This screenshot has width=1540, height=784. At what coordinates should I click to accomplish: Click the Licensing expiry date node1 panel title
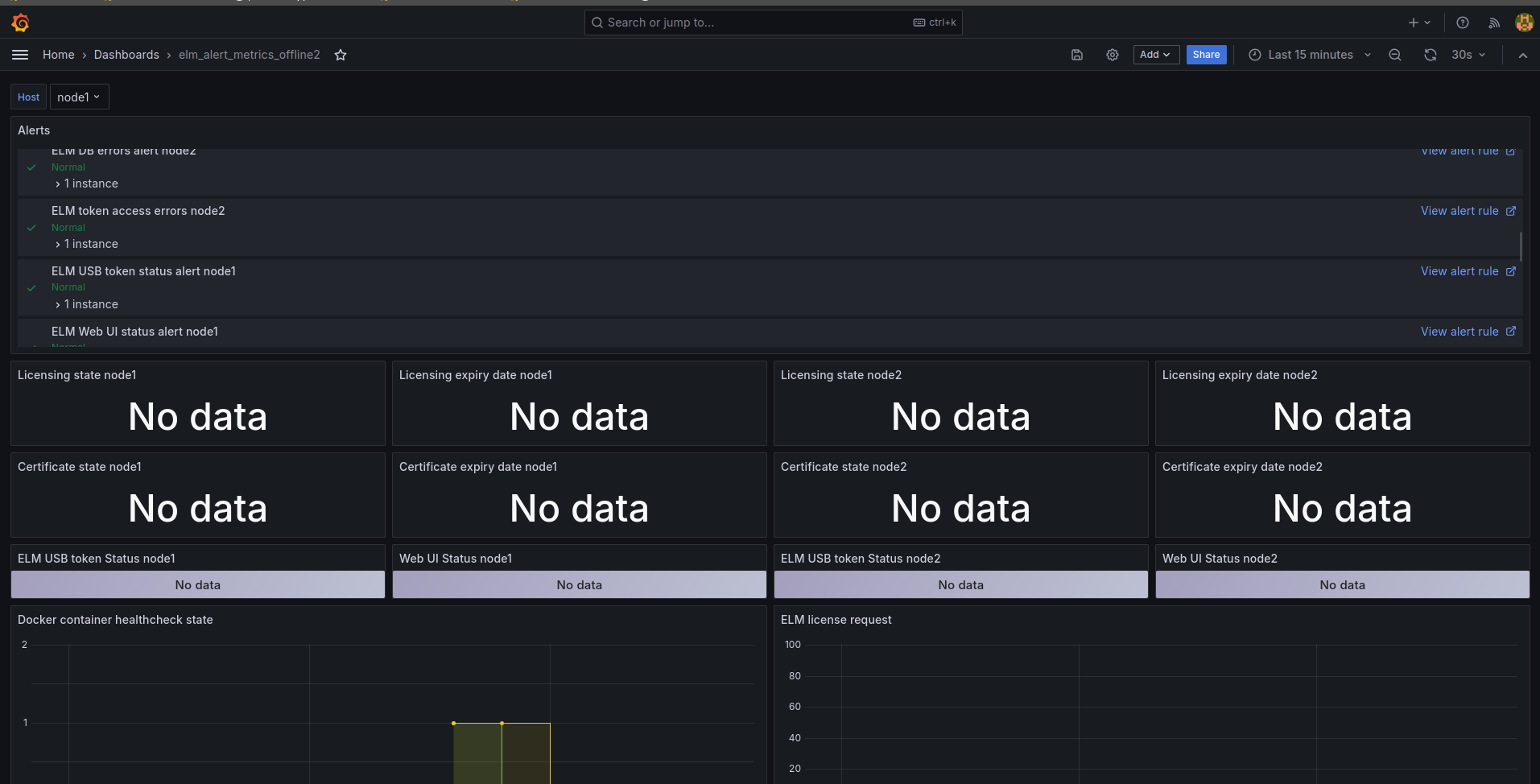pyautogui.click(x=476, y=375)
